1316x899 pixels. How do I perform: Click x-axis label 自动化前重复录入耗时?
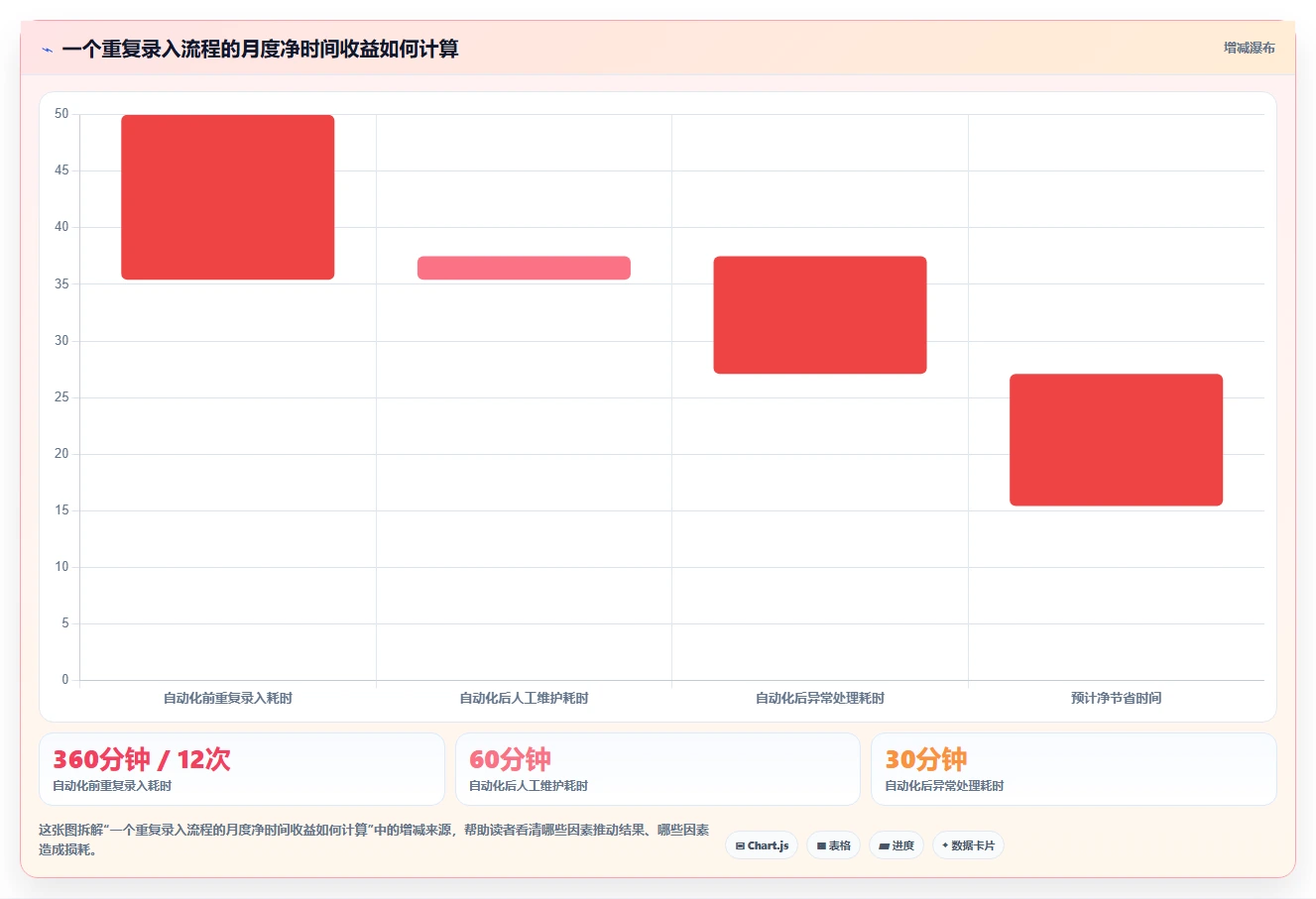coord(228,698)
